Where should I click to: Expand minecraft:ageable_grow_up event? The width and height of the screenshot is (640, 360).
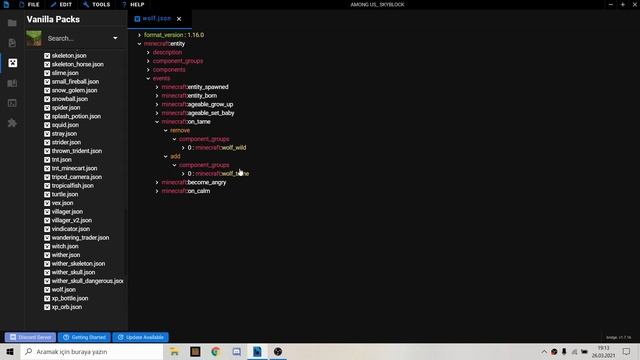[157, 104]
